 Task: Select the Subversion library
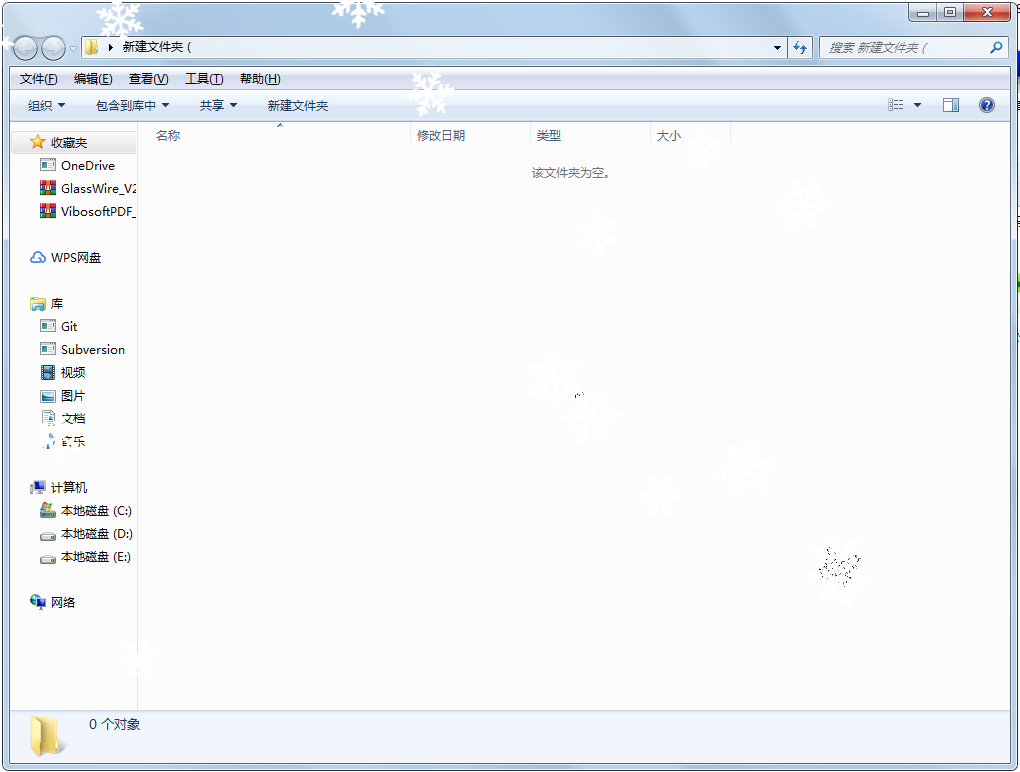pos(93,350)
